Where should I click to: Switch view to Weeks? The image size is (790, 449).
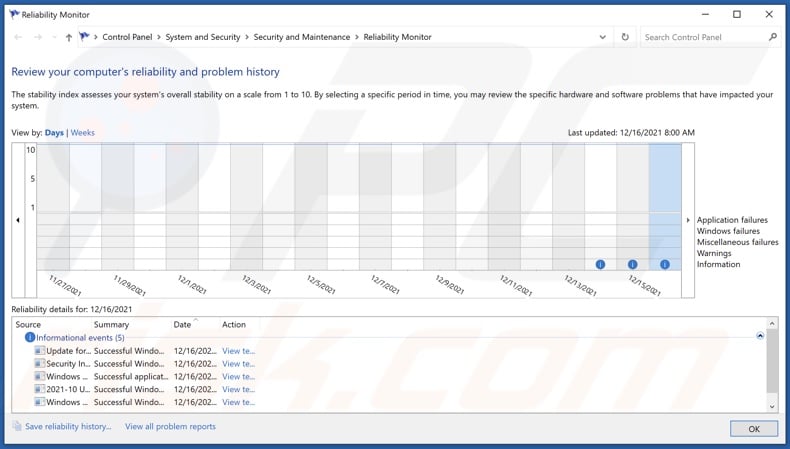pos(83,133)
